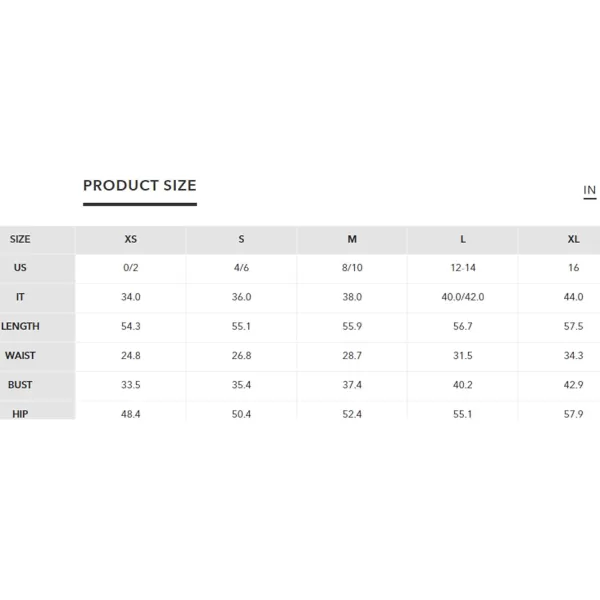Click the HIP row label
Viewport: 600px width, 600px height.
(20, 414)
